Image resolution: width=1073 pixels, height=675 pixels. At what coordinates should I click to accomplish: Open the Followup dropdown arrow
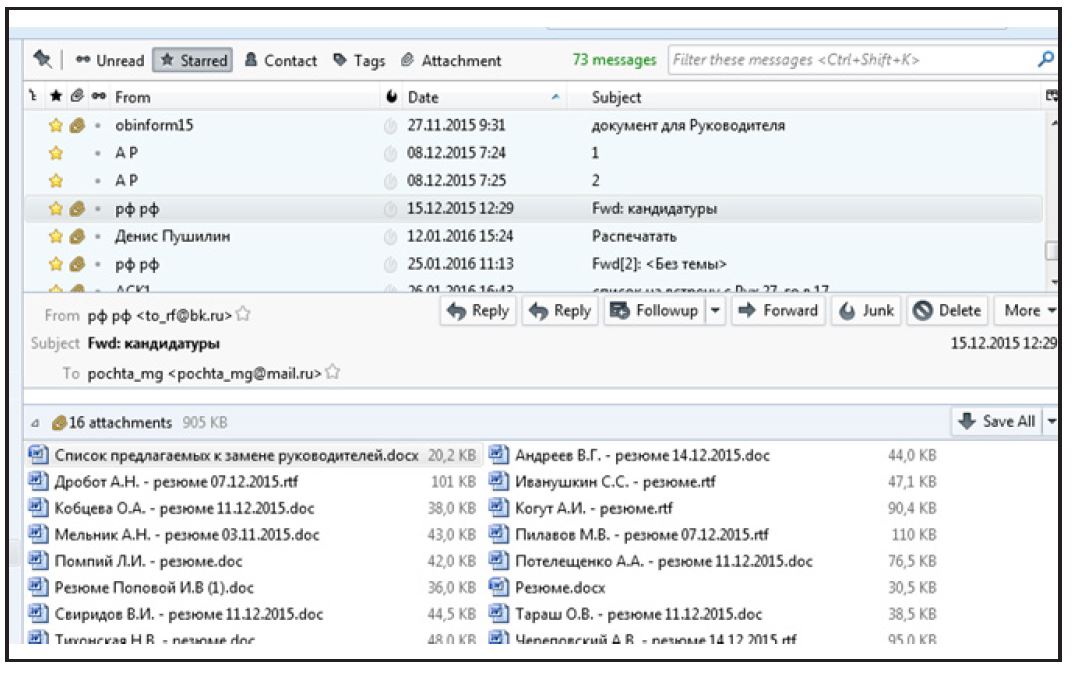click(x=715, y=310)
